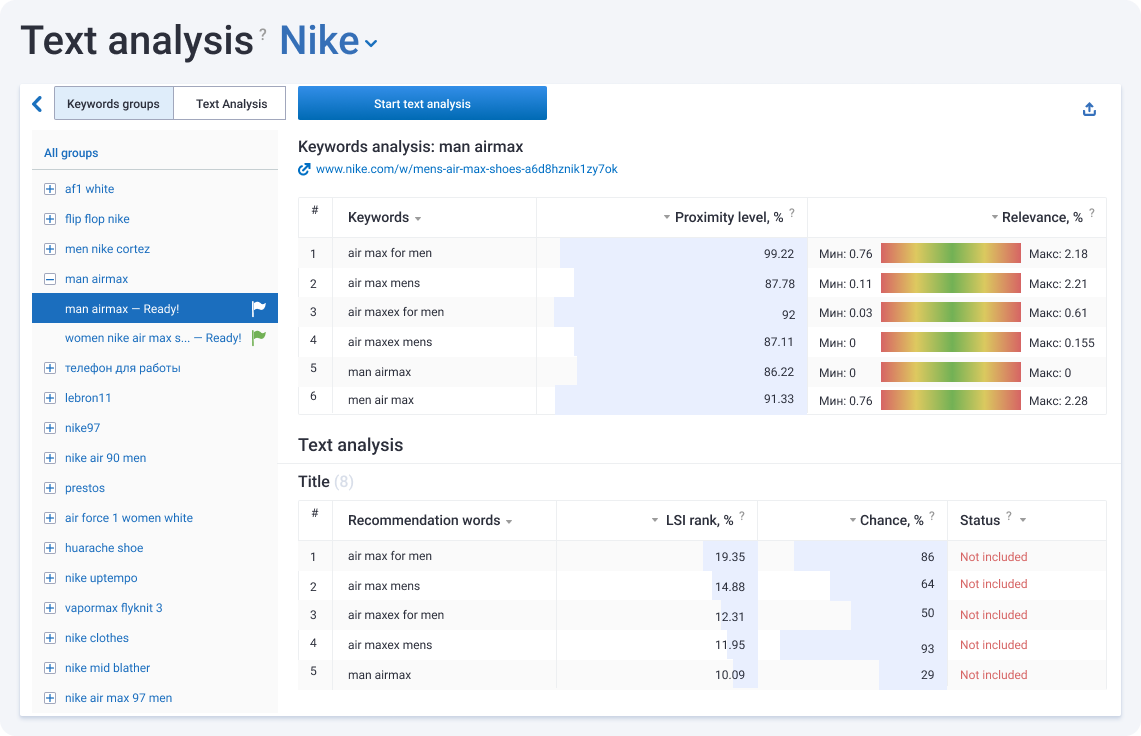This screenshot has height=736, width=1141.
Task: Open Status column filter dropdown
Action: (x=1023, y=521)
